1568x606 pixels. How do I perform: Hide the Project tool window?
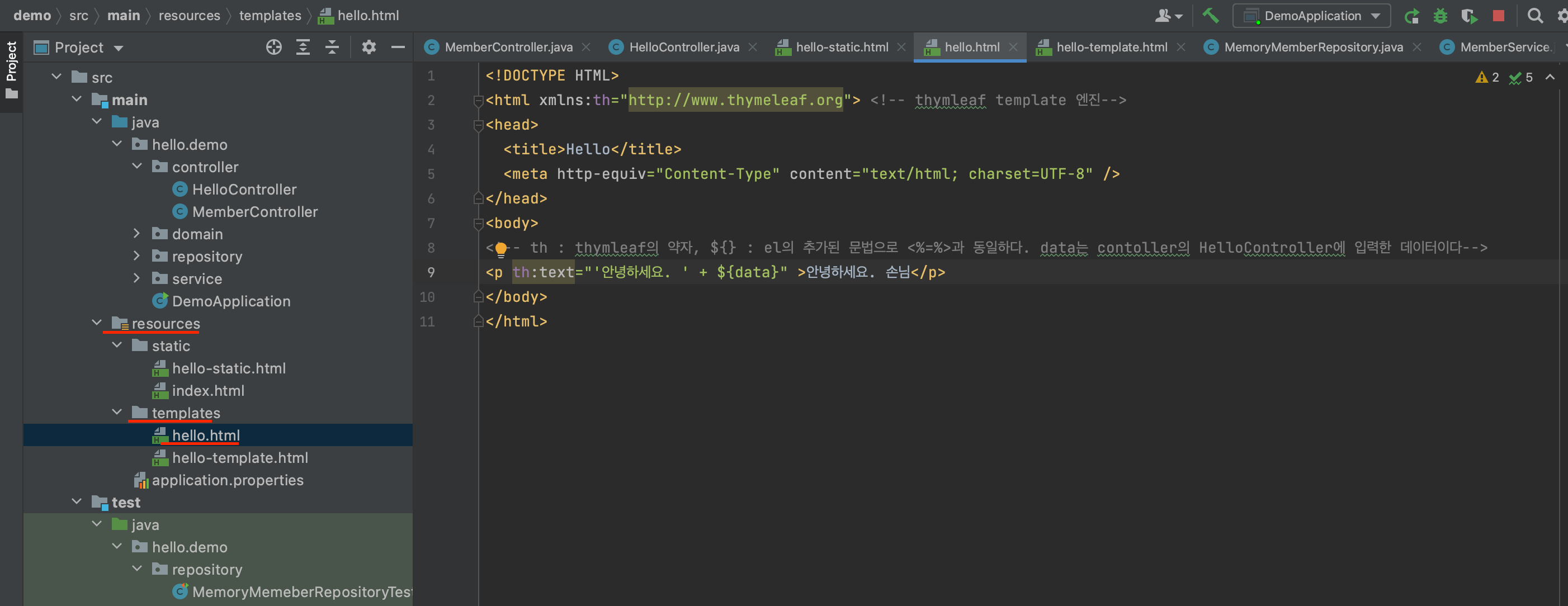coord(398,48)
